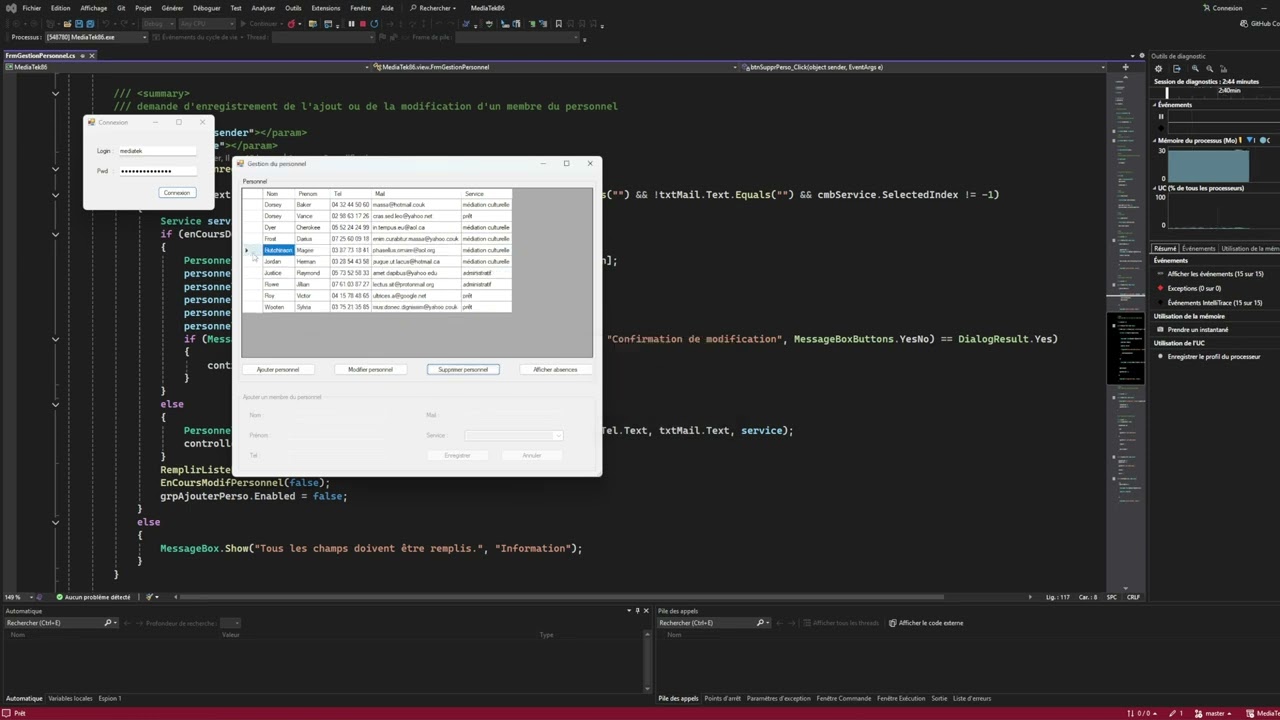Click the pin icon of Automatique panel

tap(637, 611)
